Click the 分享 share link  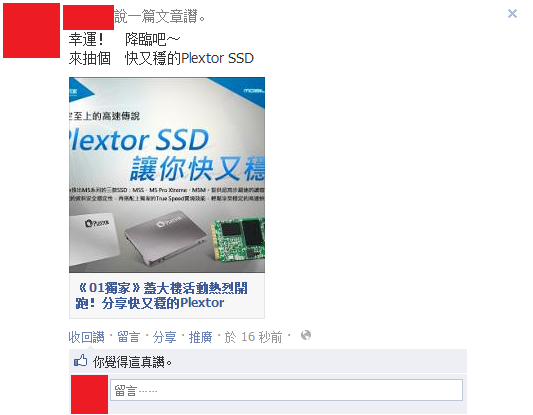[x=165, y=337]
